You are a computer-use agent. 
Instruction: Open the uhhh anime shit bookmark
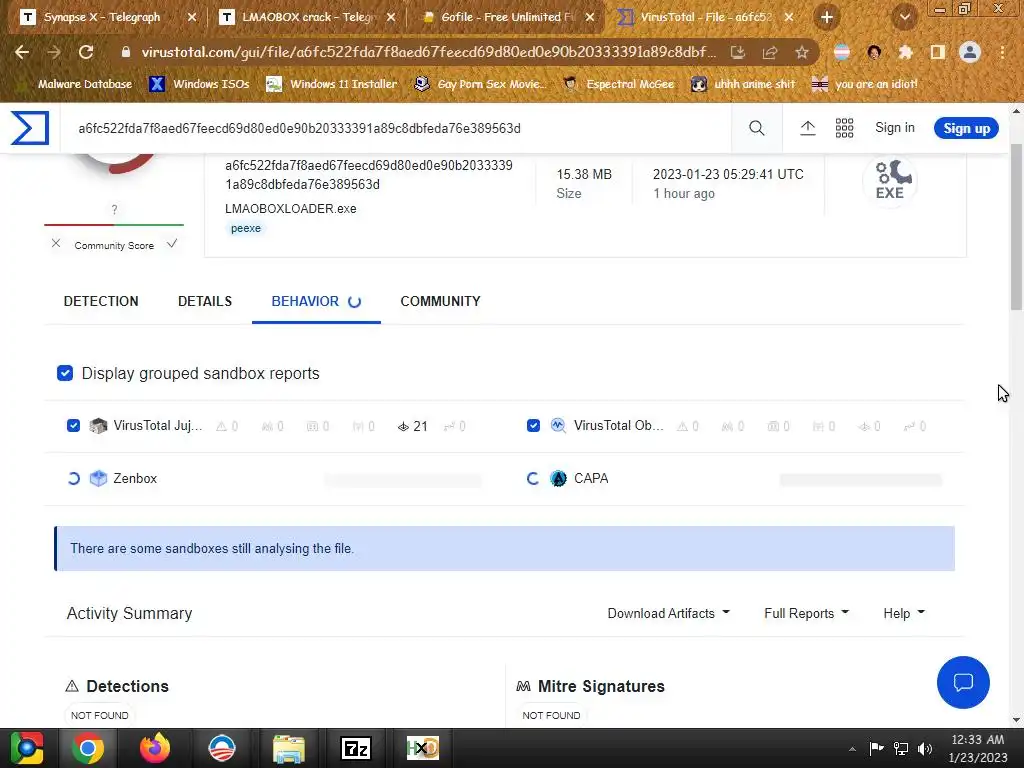pyautogui.click(x=743, y=84)
